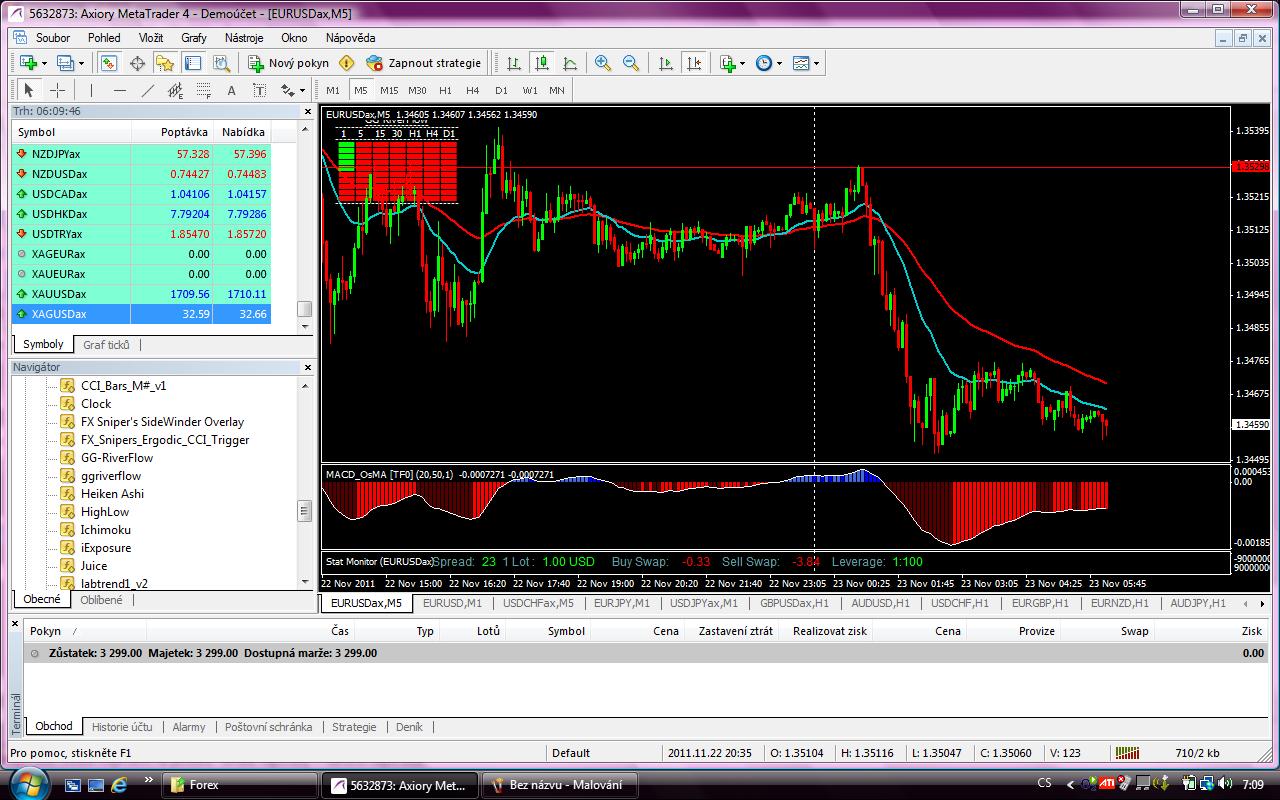Open templates dropdown
Image resolution: width=1280 pixels, height=800 pixels.
coord(806,63)
